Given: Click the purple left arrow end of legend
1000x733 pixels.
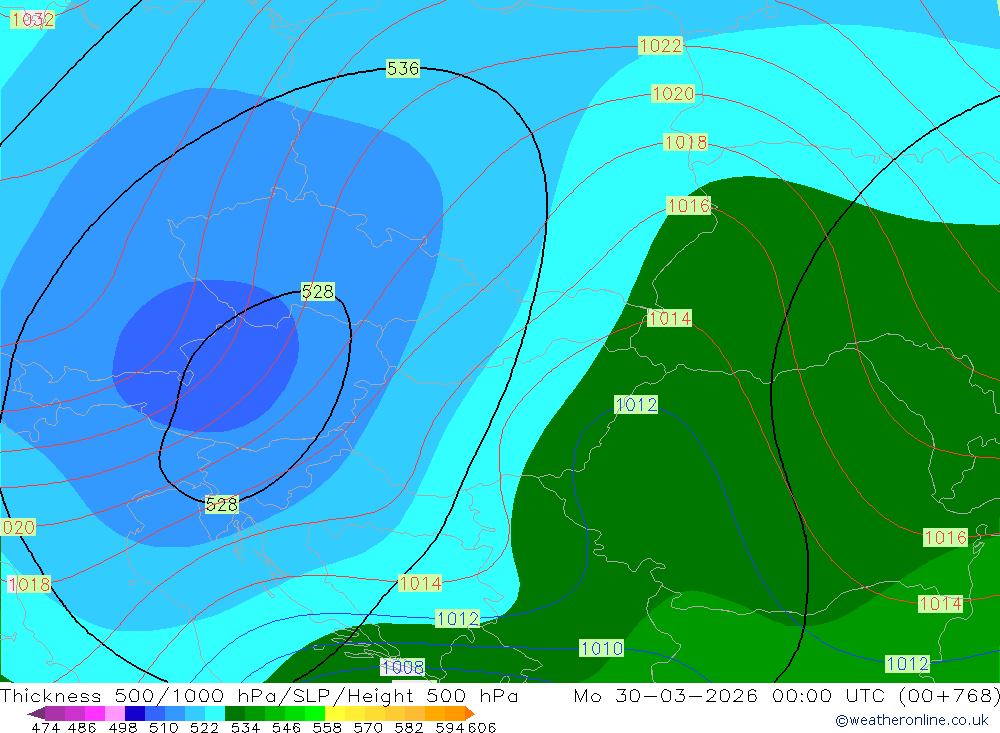Looking at the screenshot, I should pos(36,713).
